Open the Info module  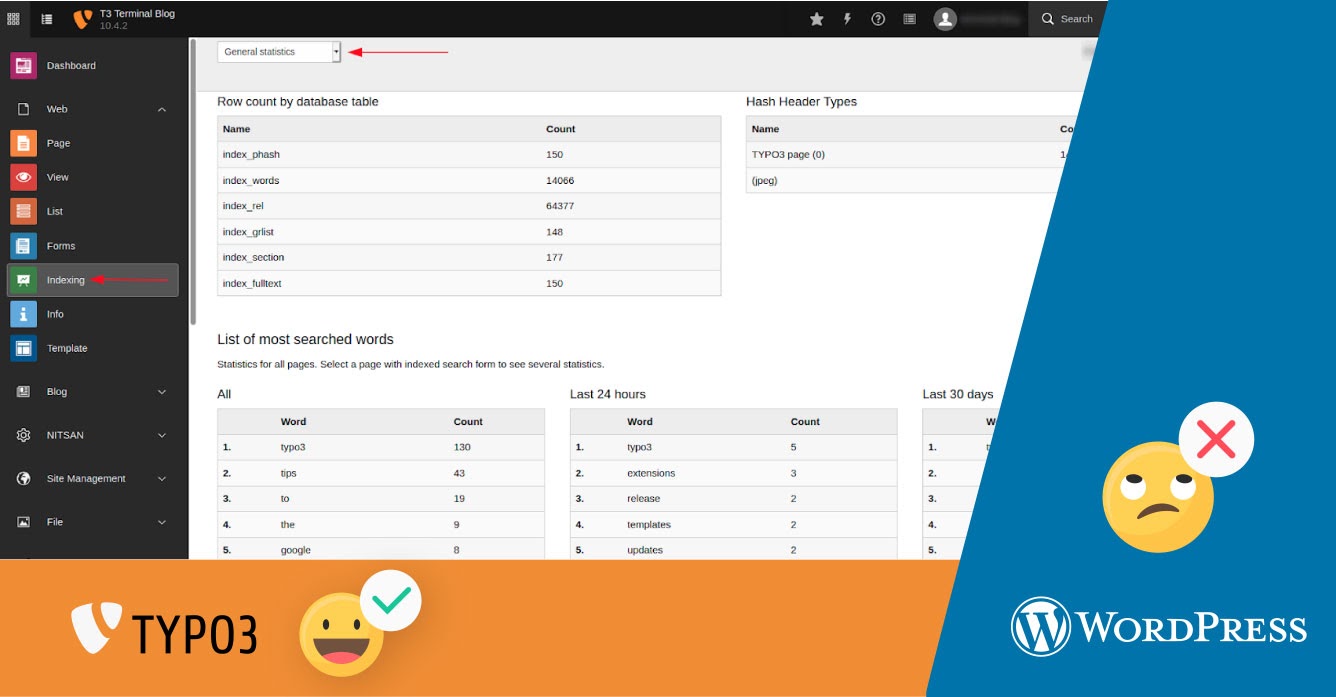[22, 313]
